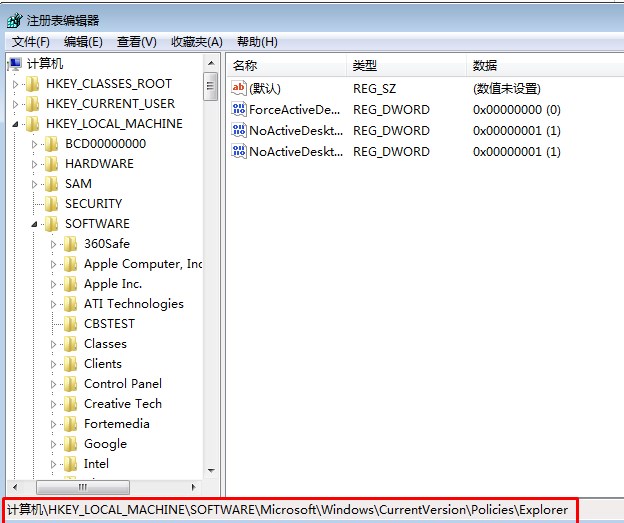Select the CBSTEST key label
Viewport: 624px width, 523px height.
tap(109, 324)
